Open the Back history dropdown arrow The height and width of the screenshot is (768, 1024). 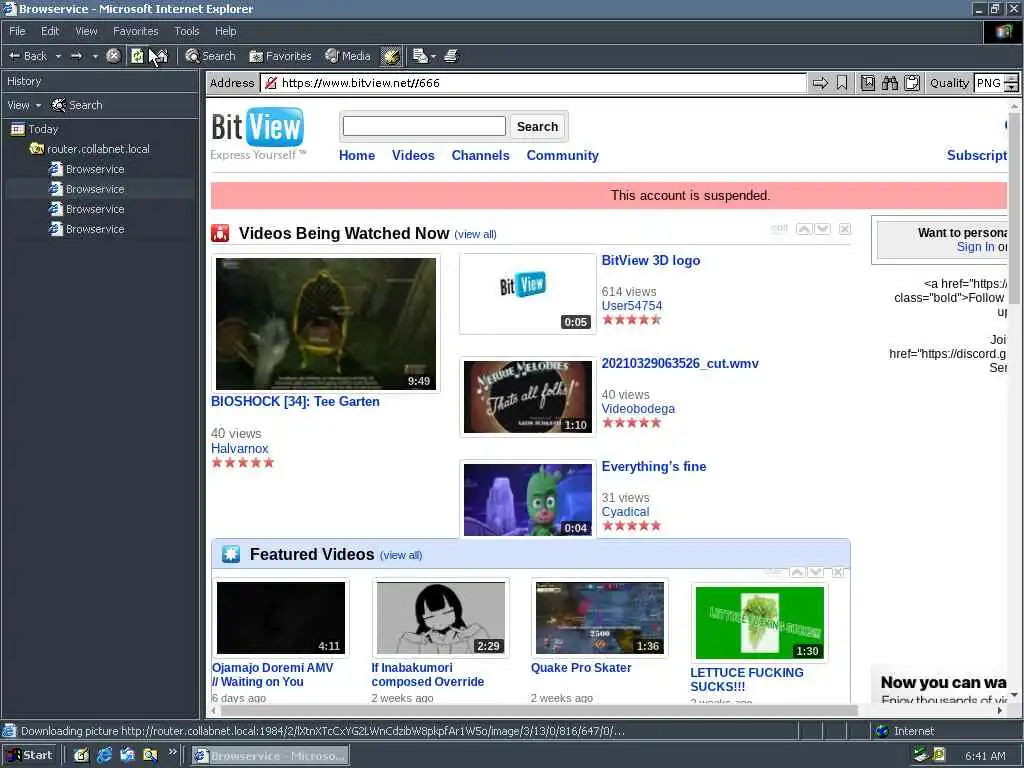pyautogui.click(x=58, y=56)
